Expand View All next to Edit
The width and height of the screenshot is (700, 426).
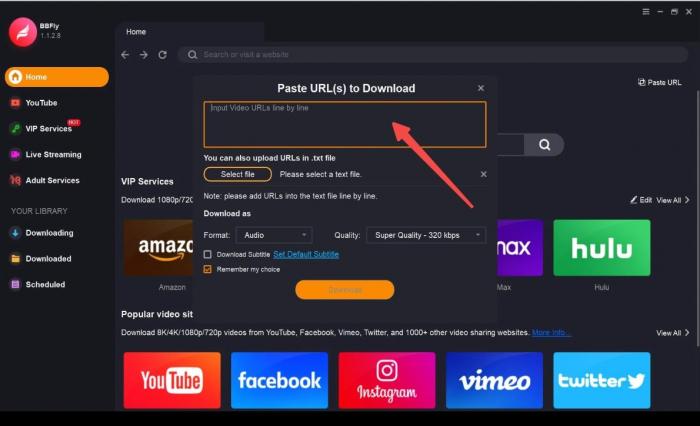coord(673,200)
